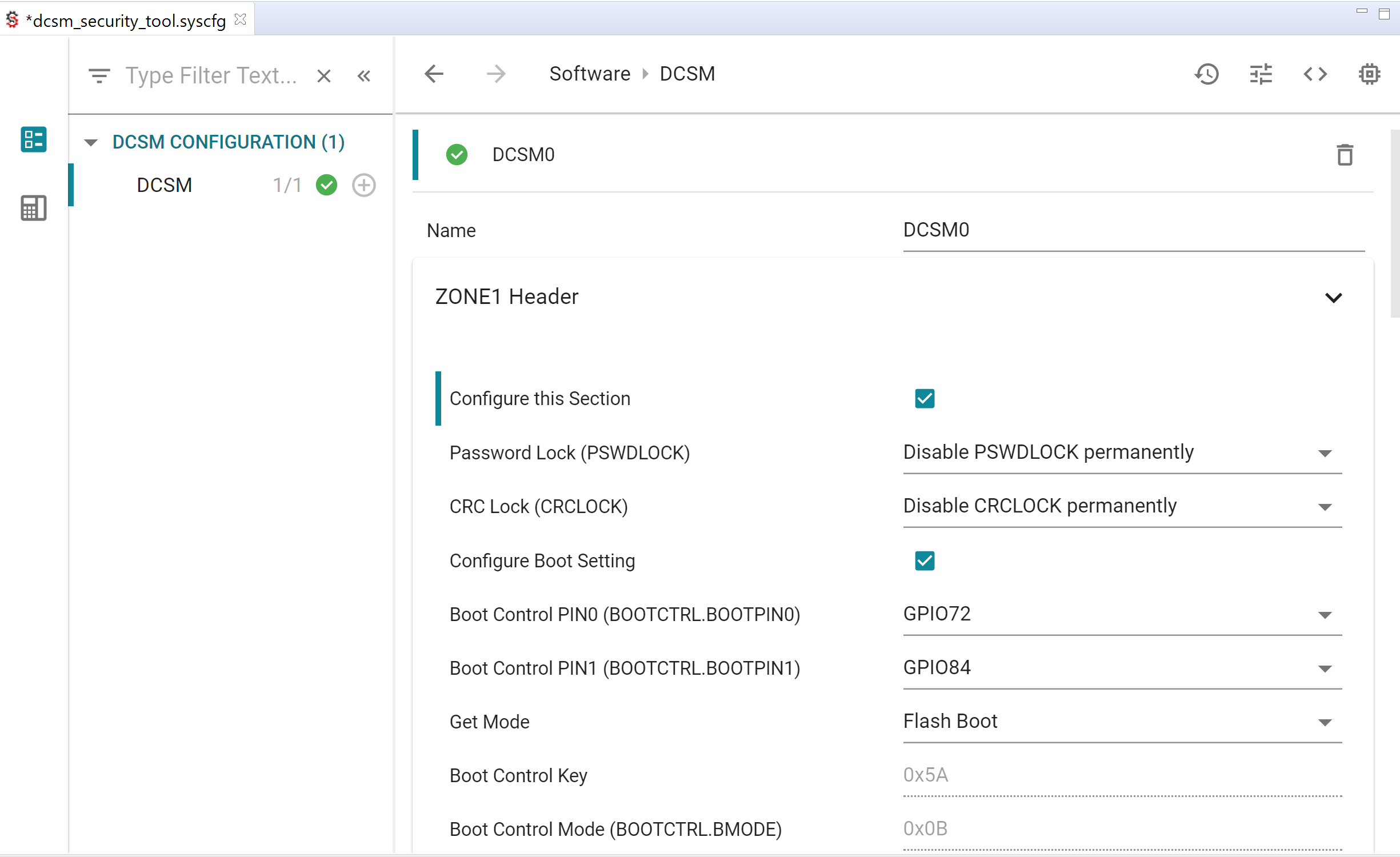1400x857 pixels.
Task: Select the DCSM CONFIGURATION (1) heading
Action: point(229,142)
